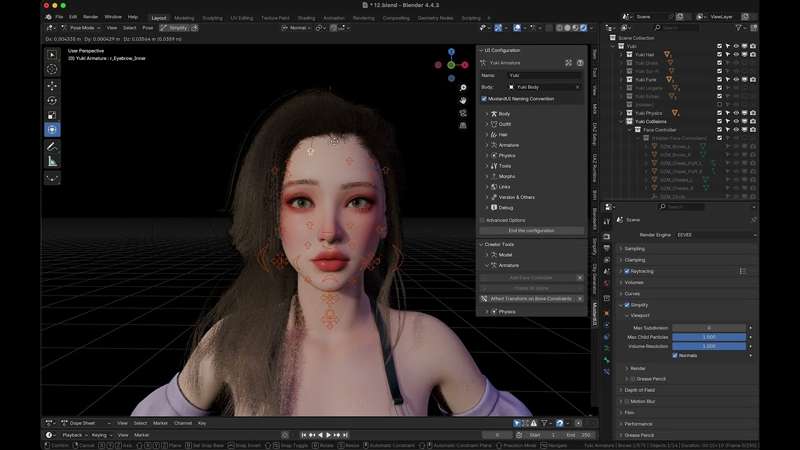Click the Name field containing Yuki
800x450 pixels.
[x=545, y=76]
